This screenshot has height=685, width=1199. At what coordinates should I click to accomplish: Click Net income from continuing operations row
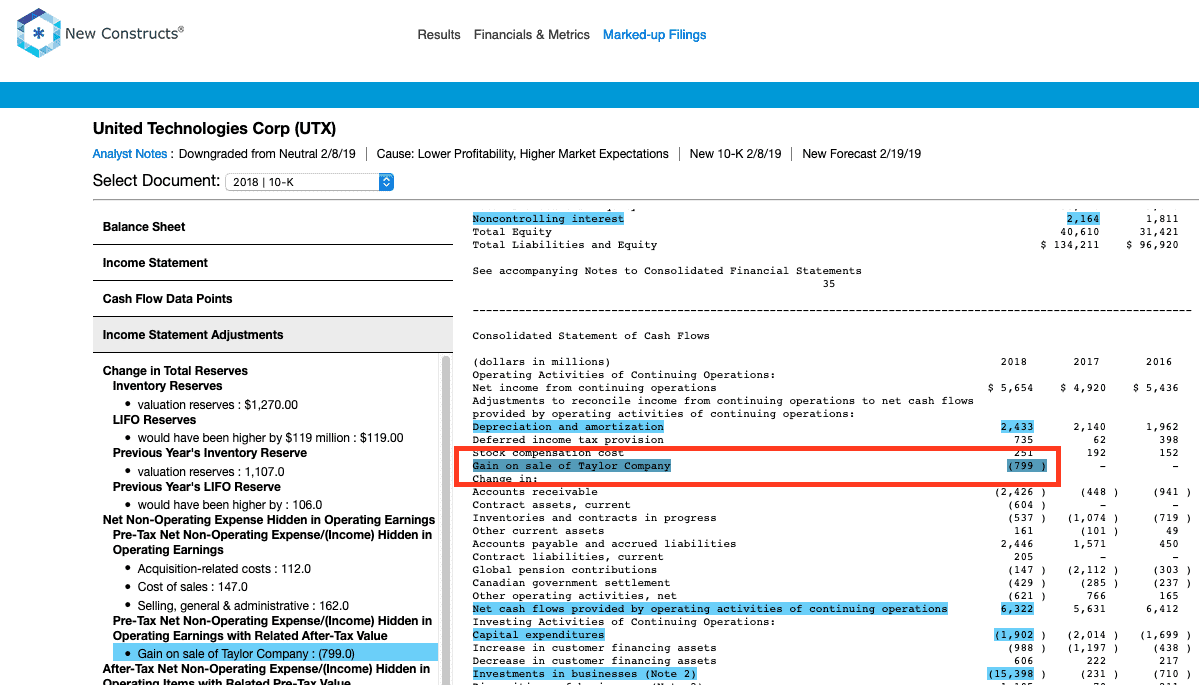pos(594,388)
